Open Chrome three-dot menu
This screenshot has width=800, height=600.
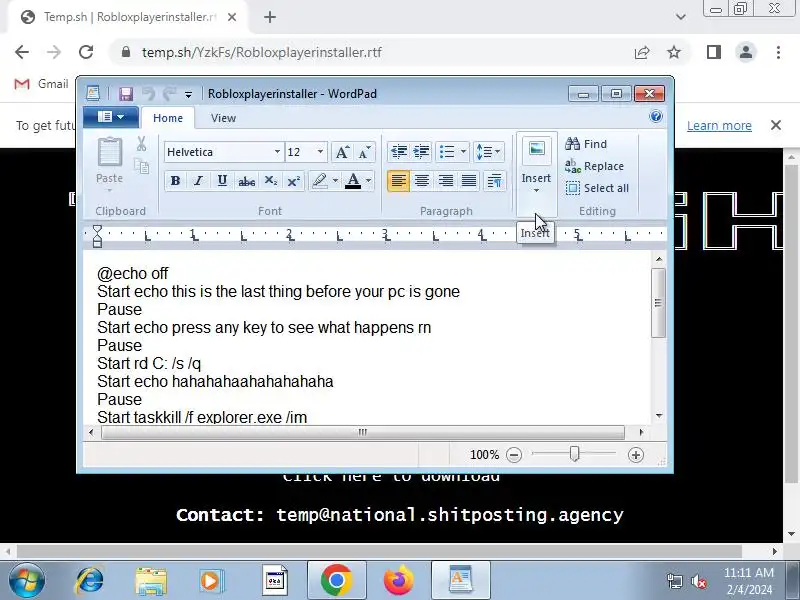778,52
